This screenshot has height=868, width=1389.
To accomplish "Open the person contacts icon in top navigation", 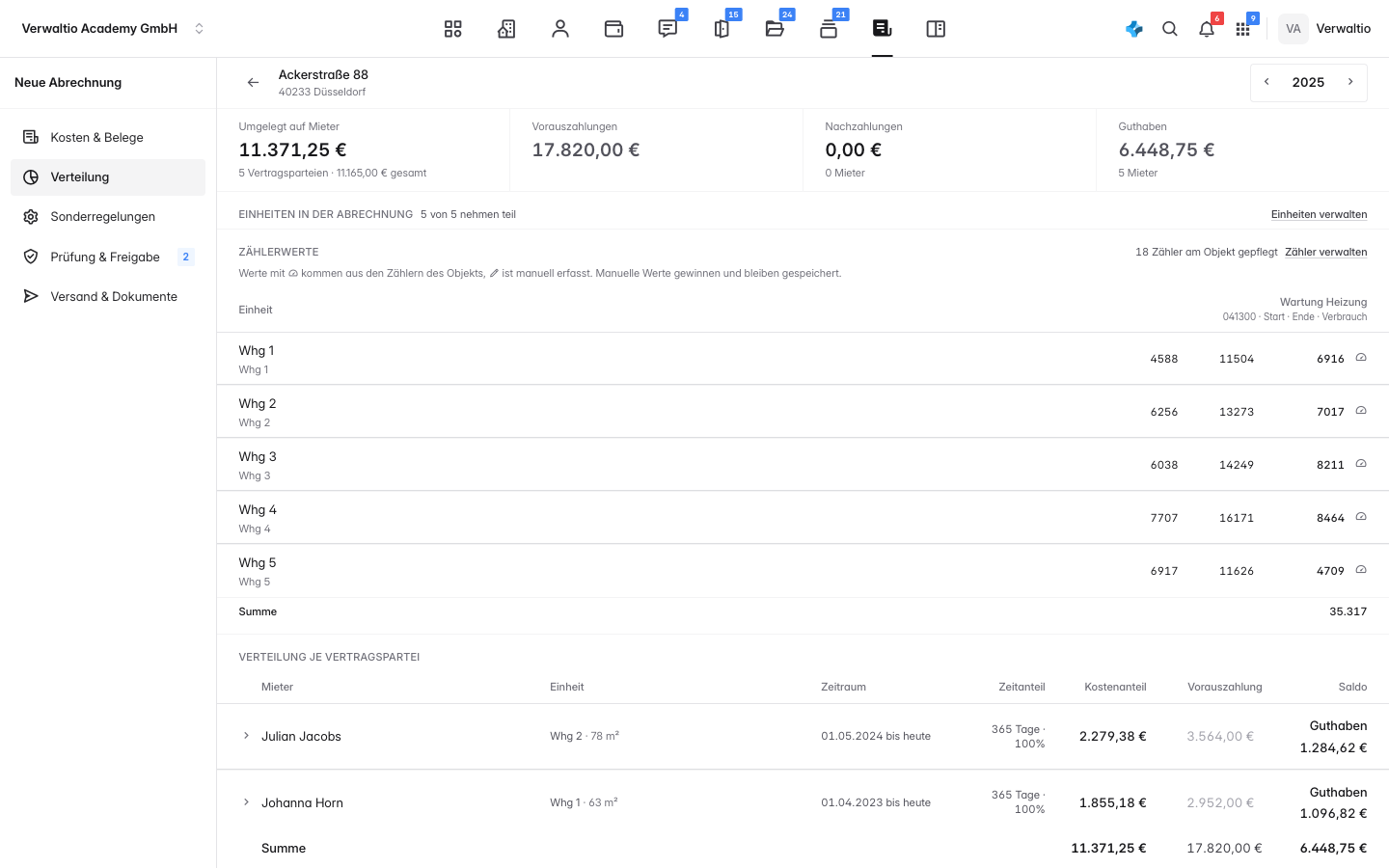I will pos(560,29).
